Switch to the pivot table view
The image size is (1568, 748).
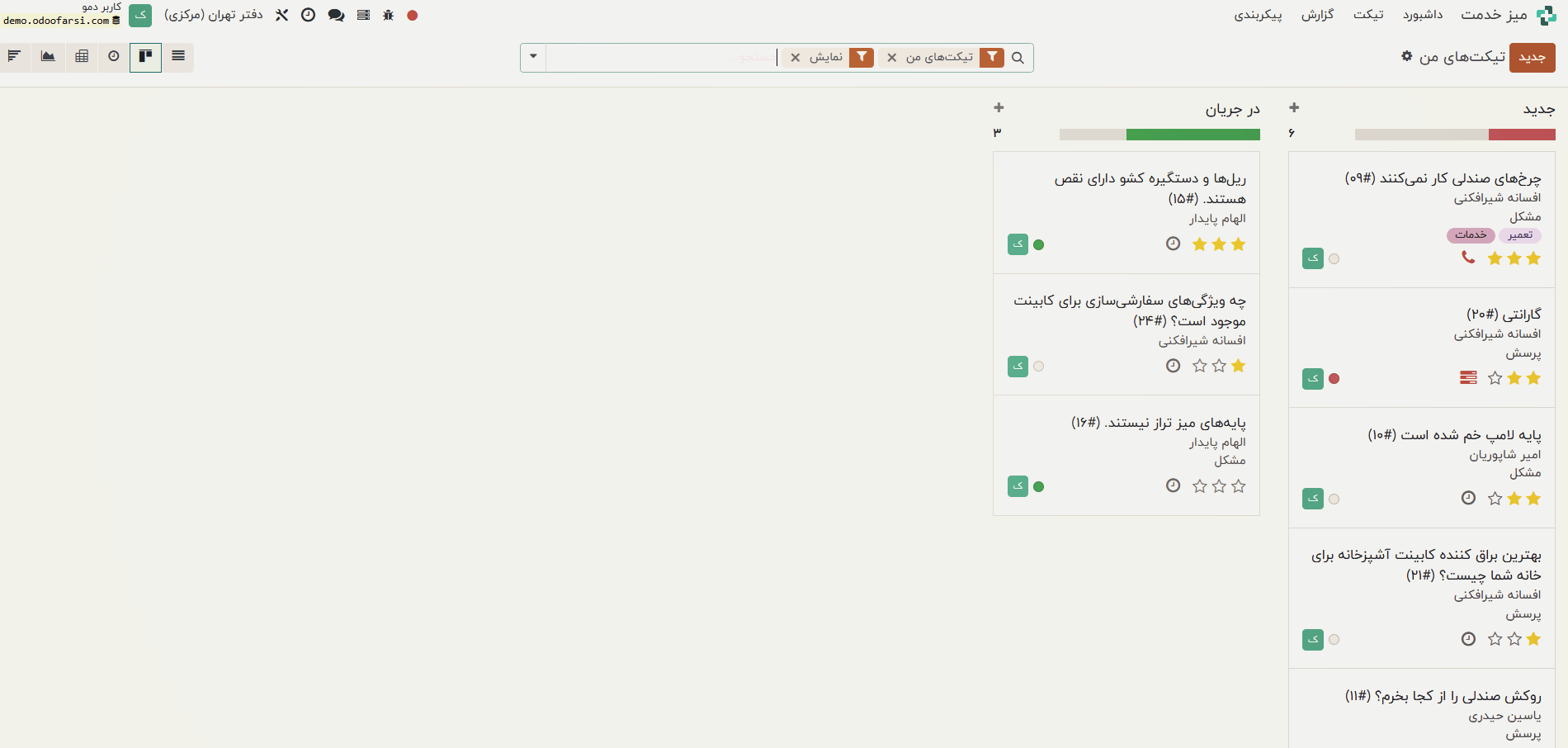pos(82,56)
